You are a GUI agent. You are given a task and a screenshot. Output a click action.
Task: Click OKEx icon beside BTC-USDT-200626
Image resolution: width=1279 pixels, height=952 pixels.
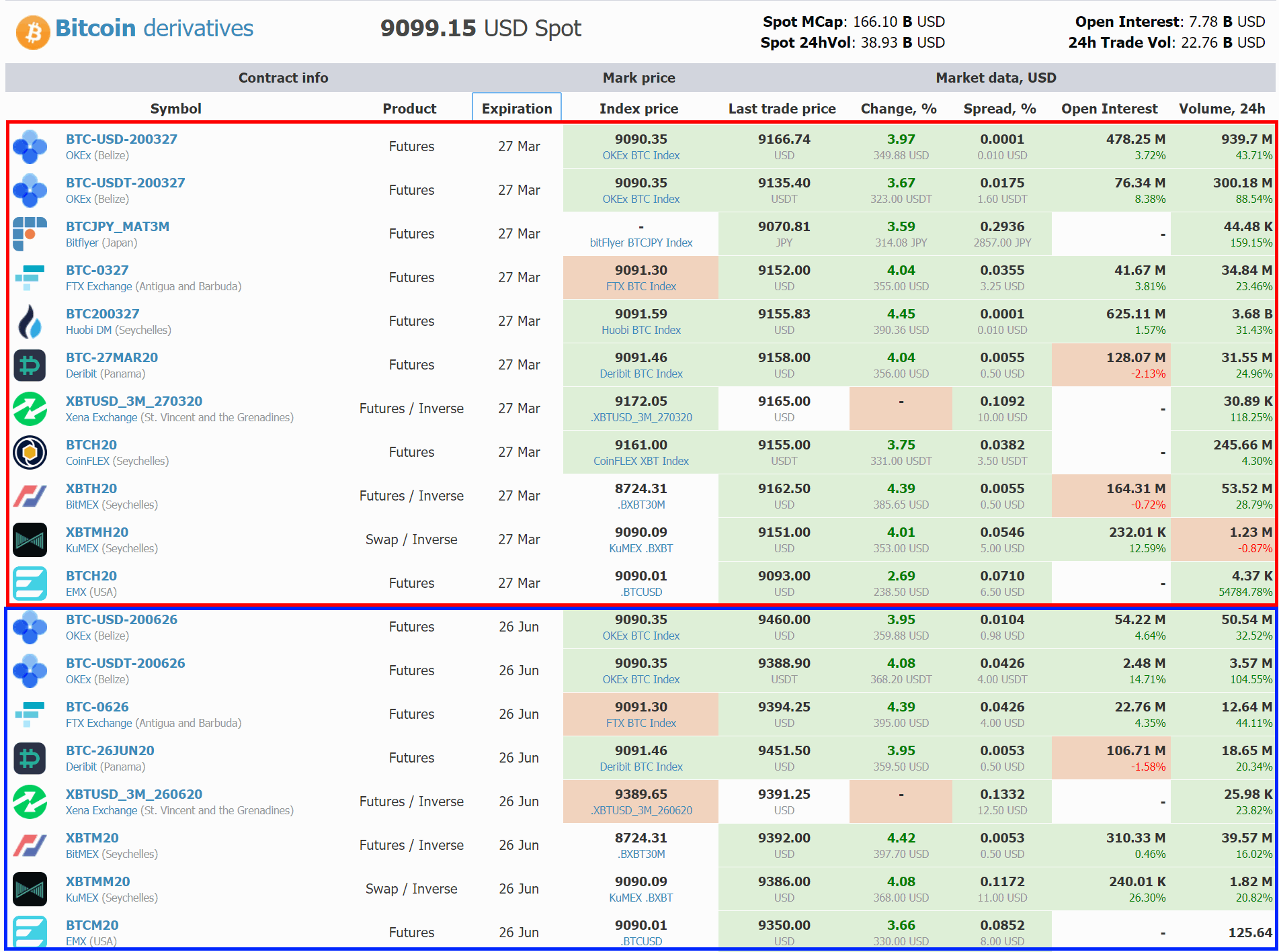(30, 670)
